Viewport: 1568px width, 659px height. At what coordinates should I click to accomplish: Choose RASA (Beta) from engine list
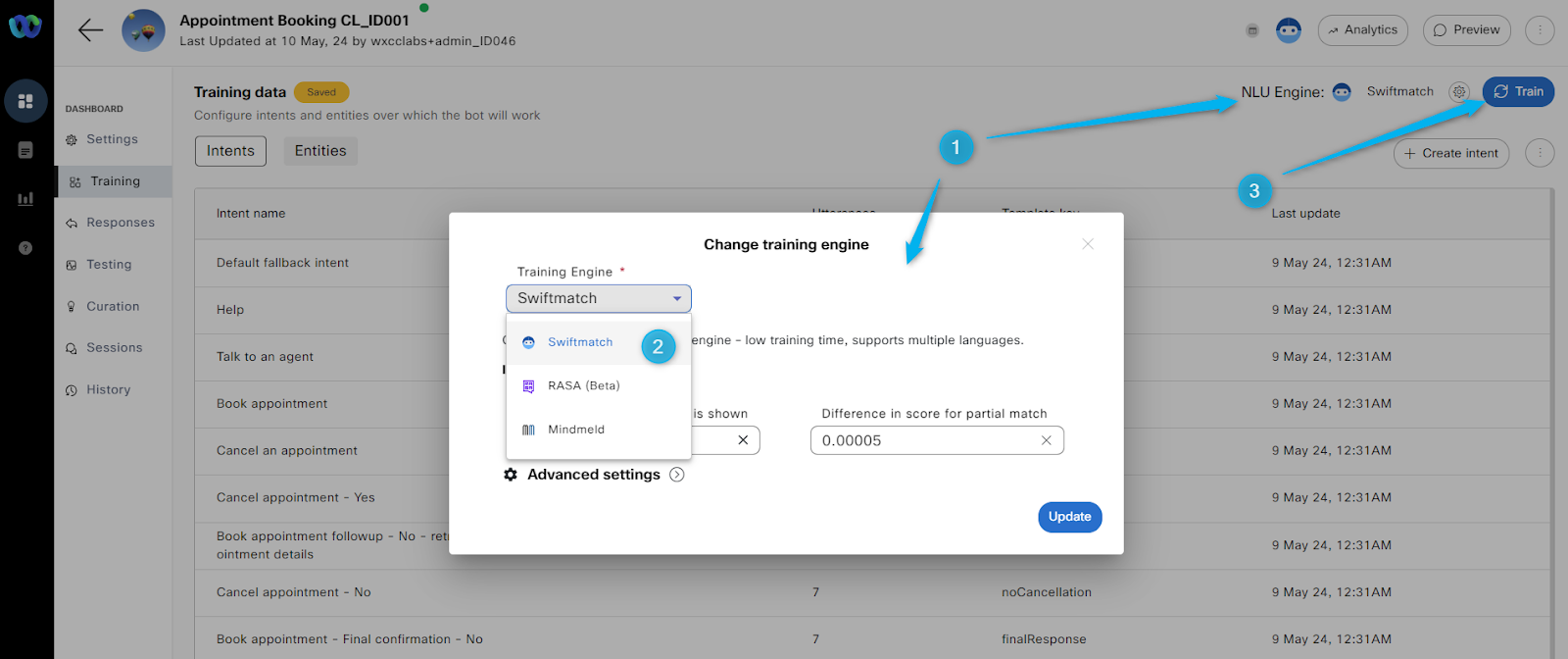[583, 386]
